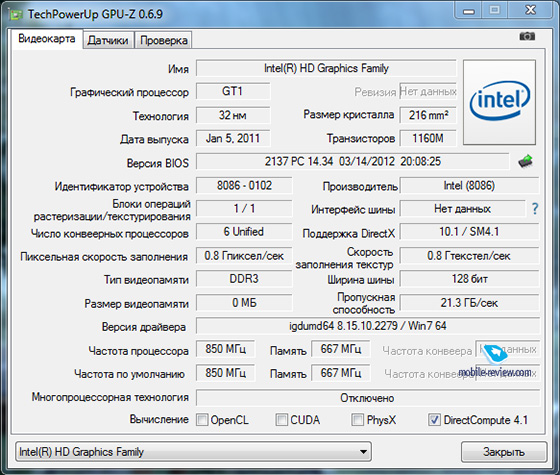The image size is (560, 475).
Task: Click the 32 нм technology field
Action: pos(233,115)
